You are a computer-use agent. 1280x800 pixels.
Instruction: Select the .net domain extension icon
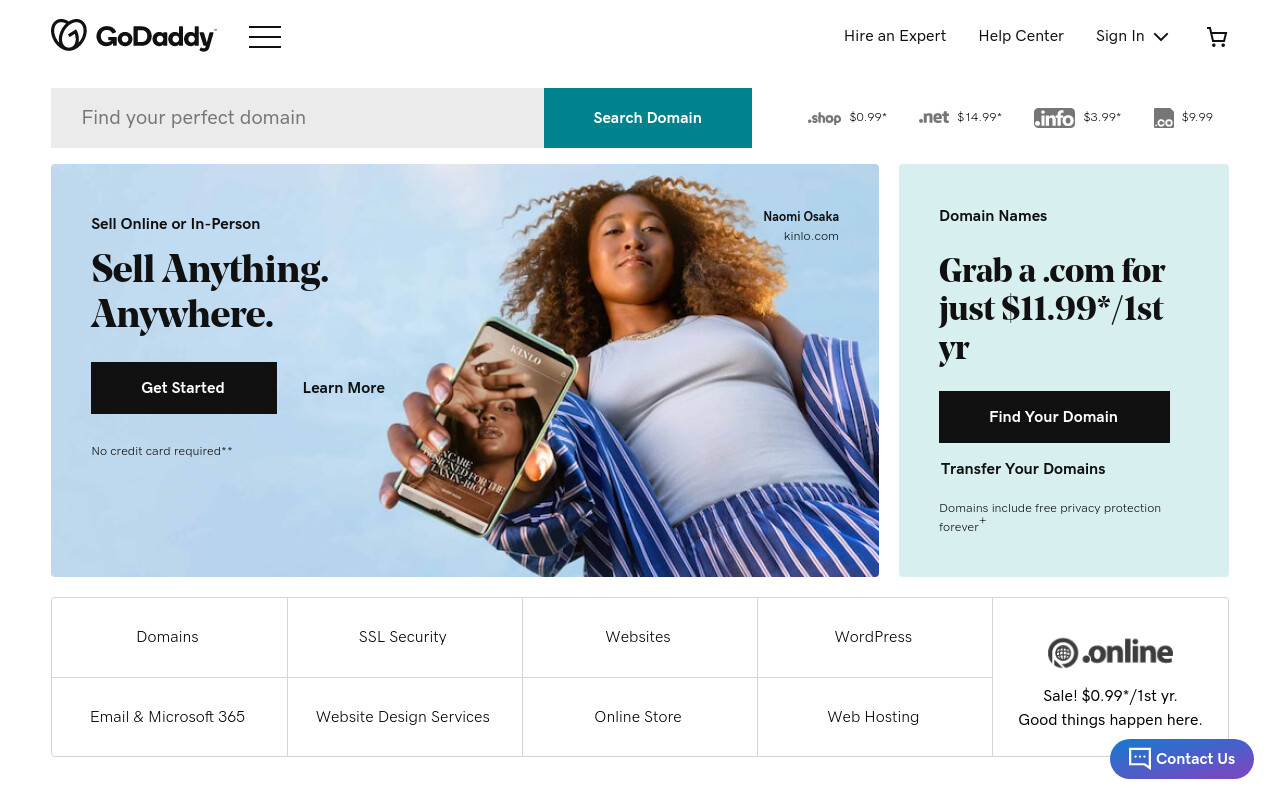934,117
